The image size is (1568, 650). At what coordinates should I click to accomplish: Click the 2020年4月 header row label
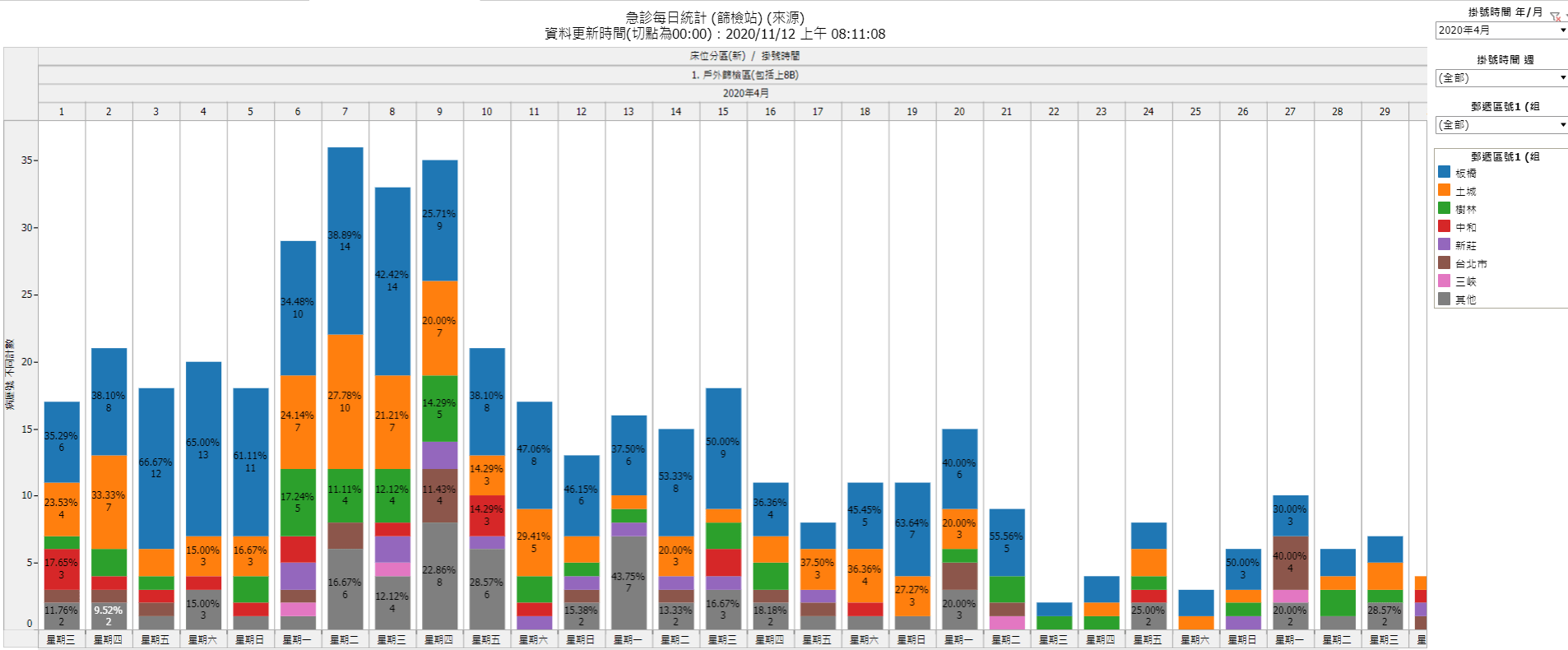tap(745, 93)
